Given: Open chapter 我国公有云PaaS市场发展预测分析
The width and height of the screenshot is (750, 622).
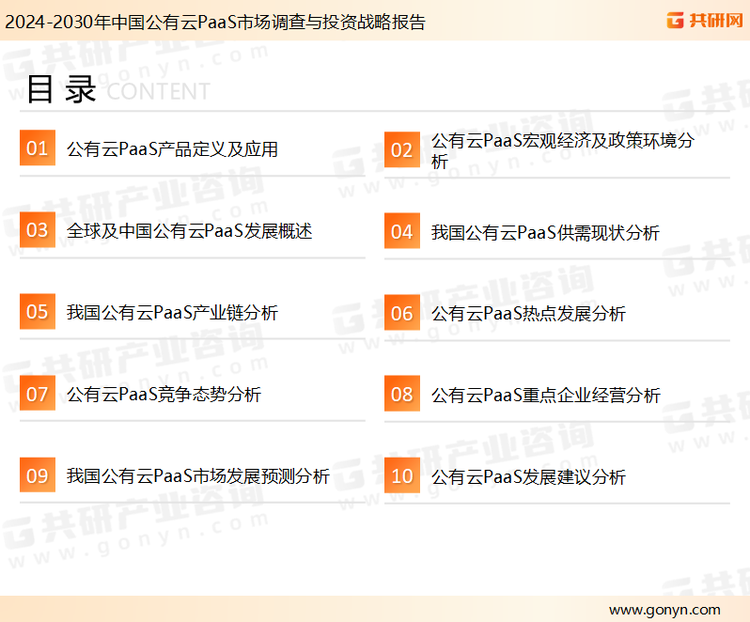Looking at the screenshot, I should tap(198, 476).
